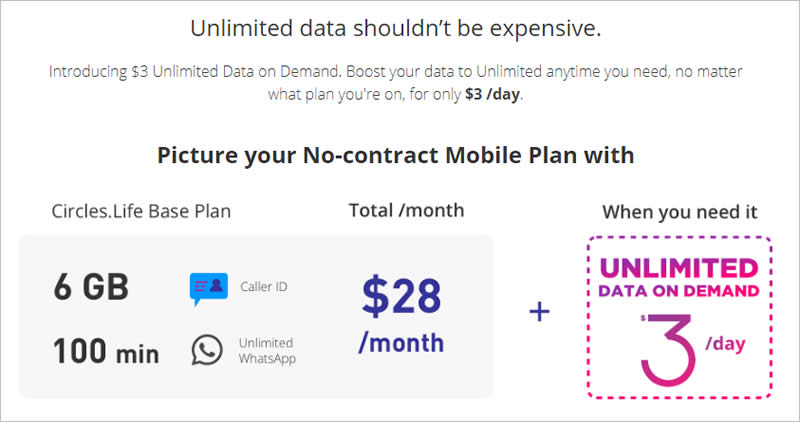800x422 pixels.
Task: Open the Unlimited Data on Demand box
Action: pos(680,317)
